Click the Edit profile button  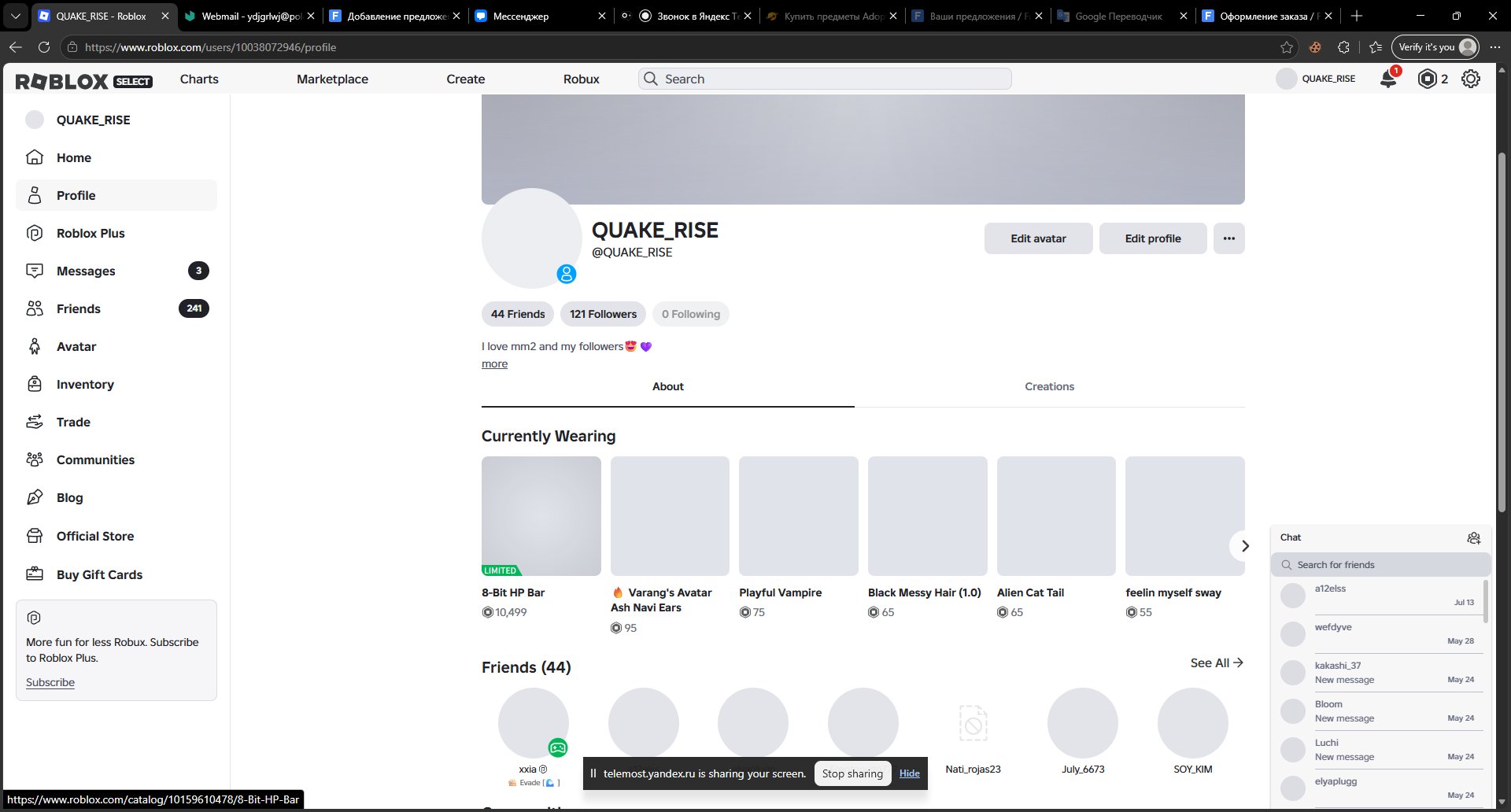pos(1153,238)
